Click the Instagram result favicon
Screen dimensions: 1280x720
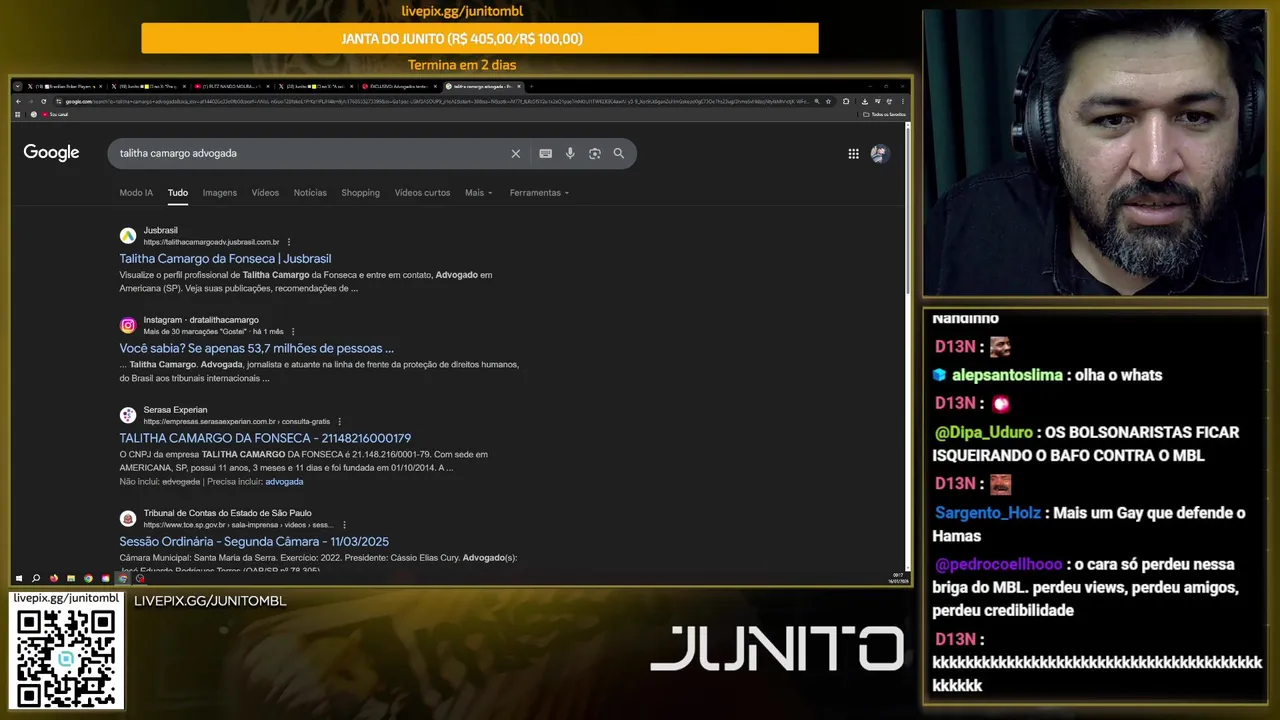coord(128,325)
